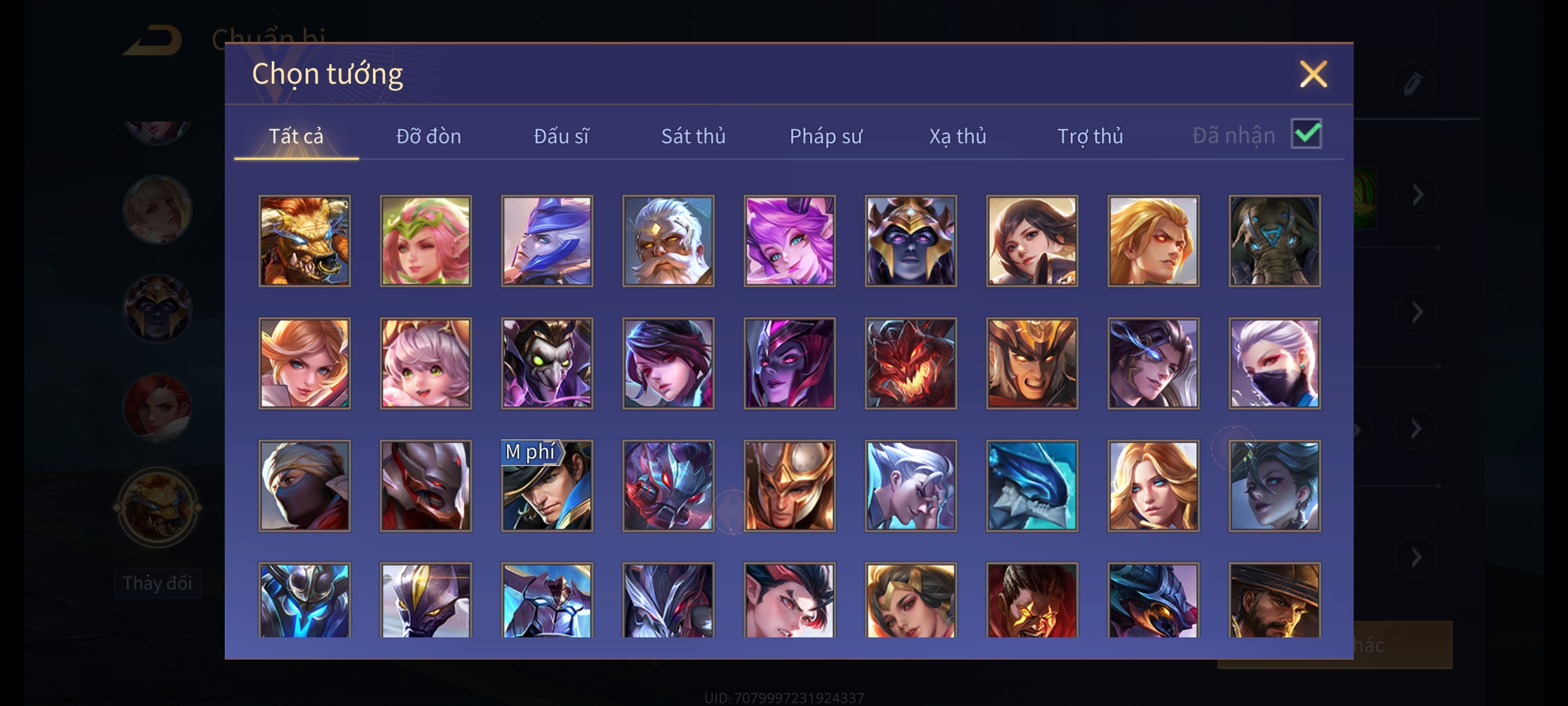Filter heroes by 'Pháp sư'
Image resolution: width=1568 pixels, height=706 pixels.
pyautogui.click(x=826, y=136)
